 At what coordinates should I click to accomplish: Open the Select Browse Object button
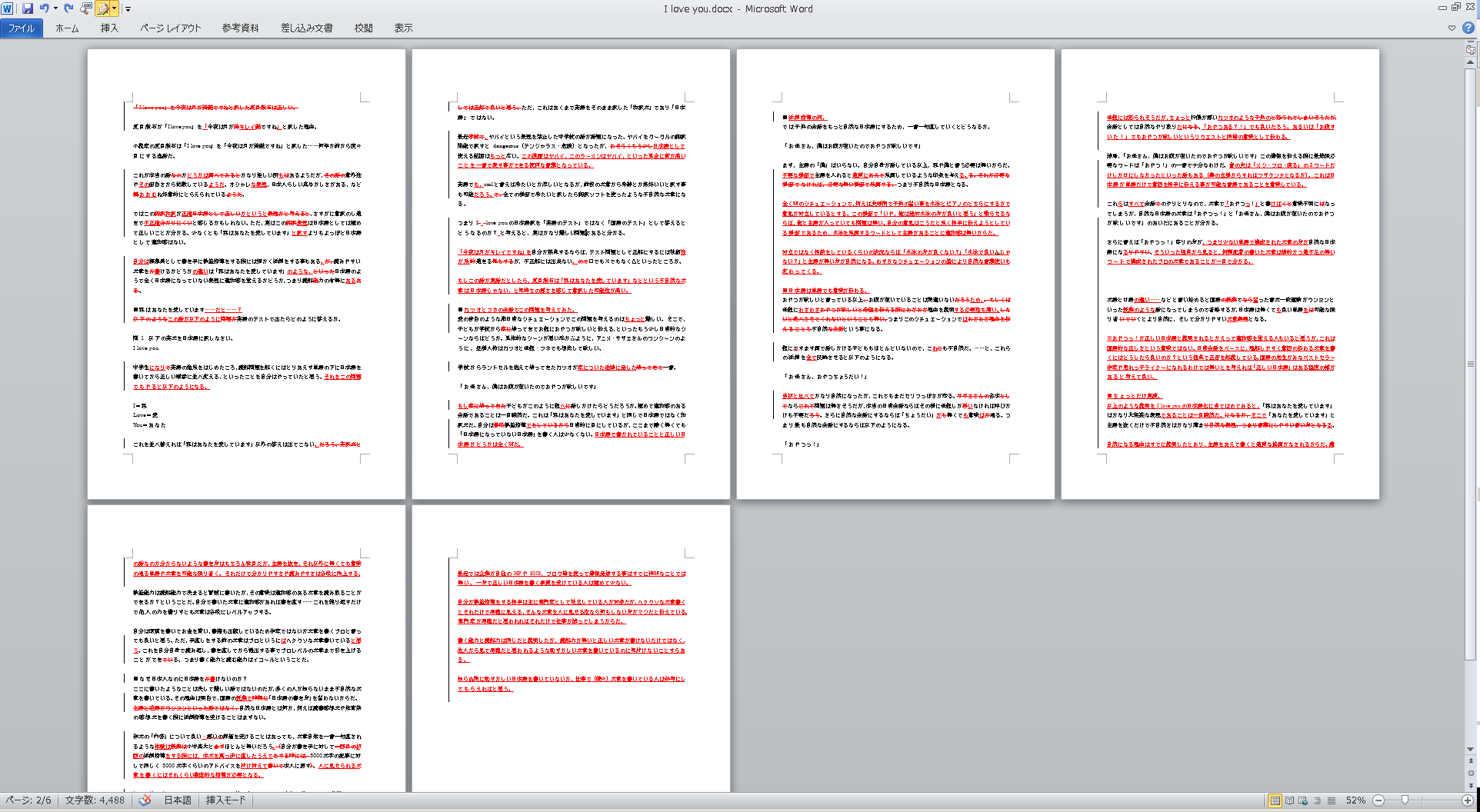click(x=1471, y=774)
